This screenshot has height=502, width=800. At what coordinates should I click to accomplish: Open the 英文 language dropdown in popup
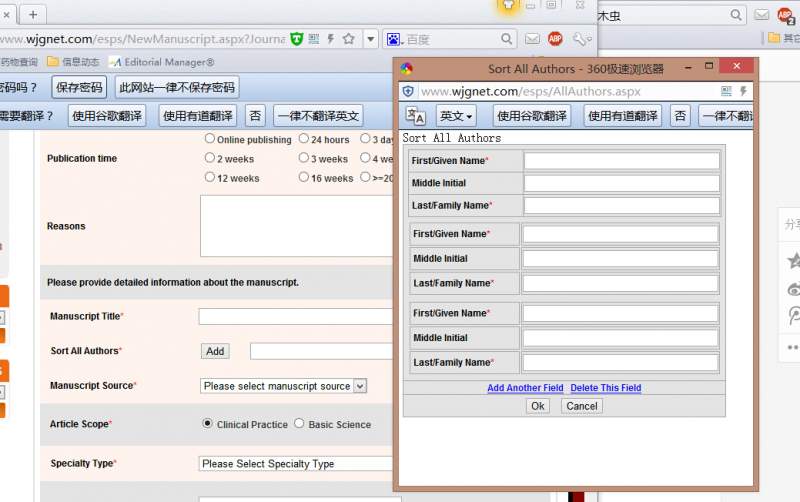click(x=456, y=116)
